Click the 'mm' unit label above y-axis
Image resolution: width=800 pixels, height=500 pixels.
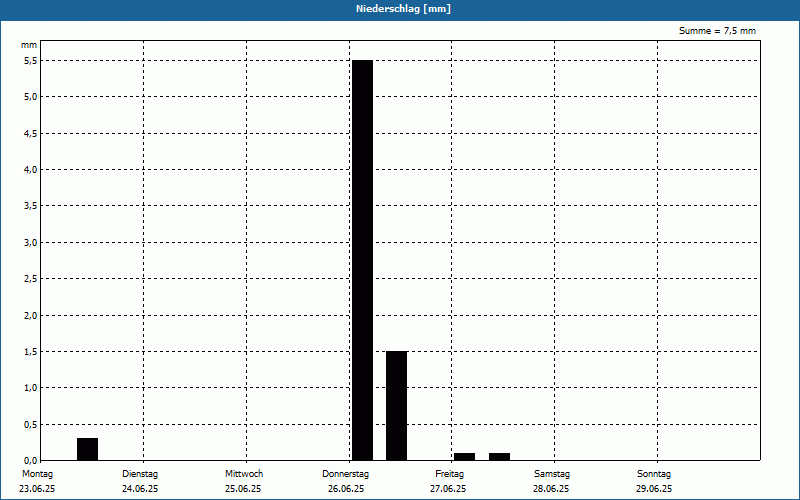point(29,45)
